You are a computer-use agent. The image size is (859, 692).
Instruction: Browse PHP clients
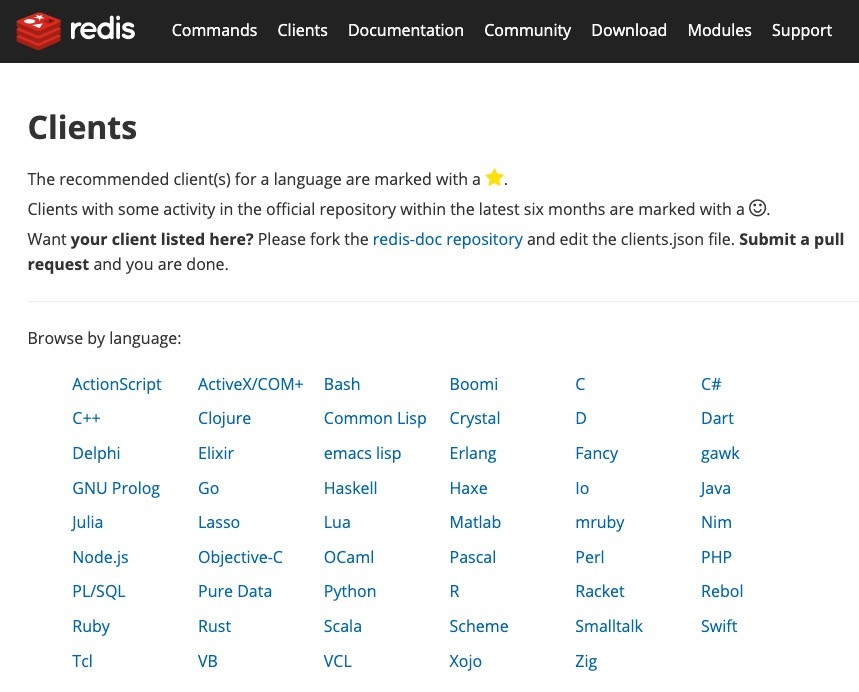coord(716,557)
